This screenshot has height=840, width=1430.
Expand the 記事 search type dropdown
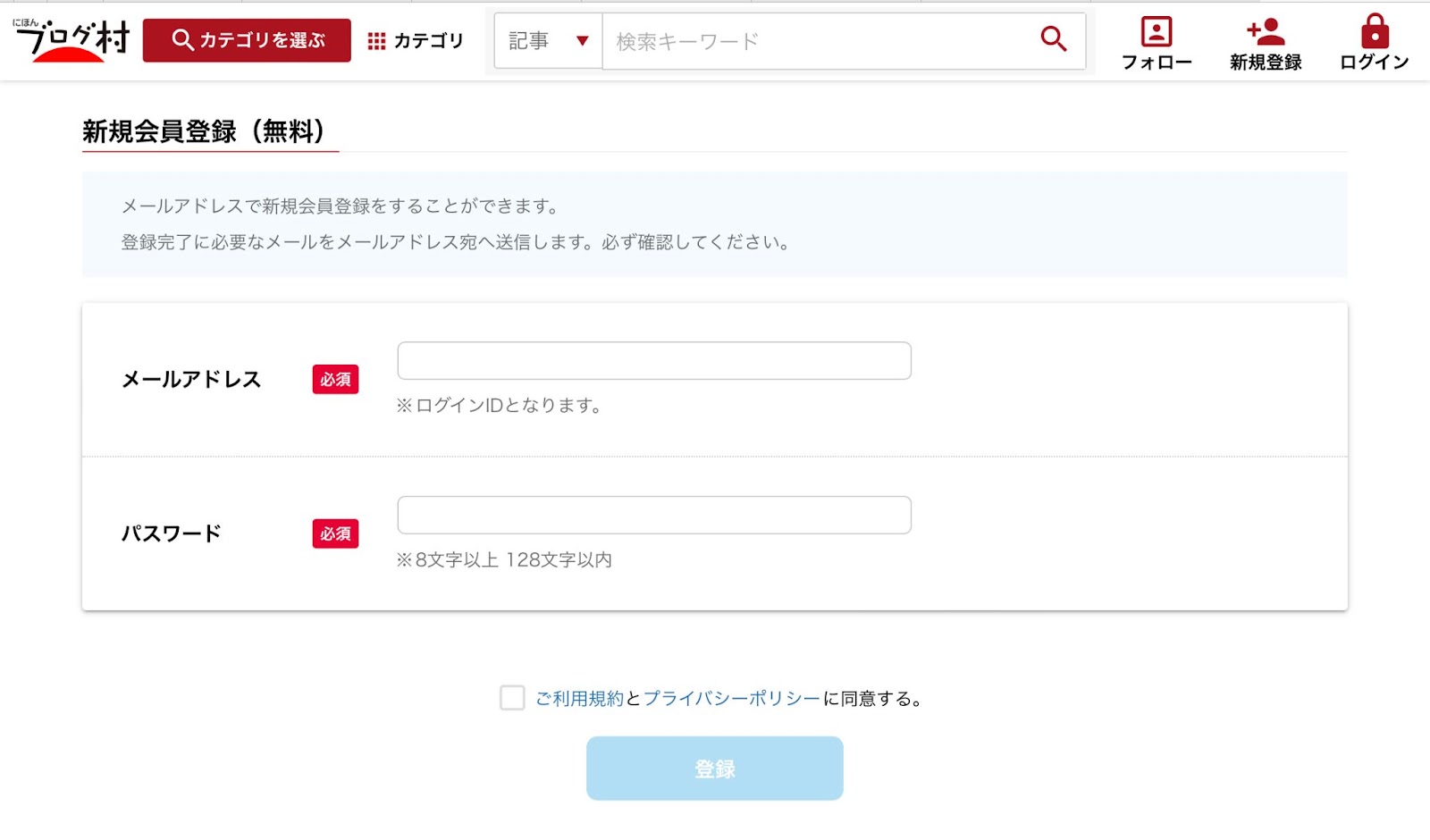549,41
